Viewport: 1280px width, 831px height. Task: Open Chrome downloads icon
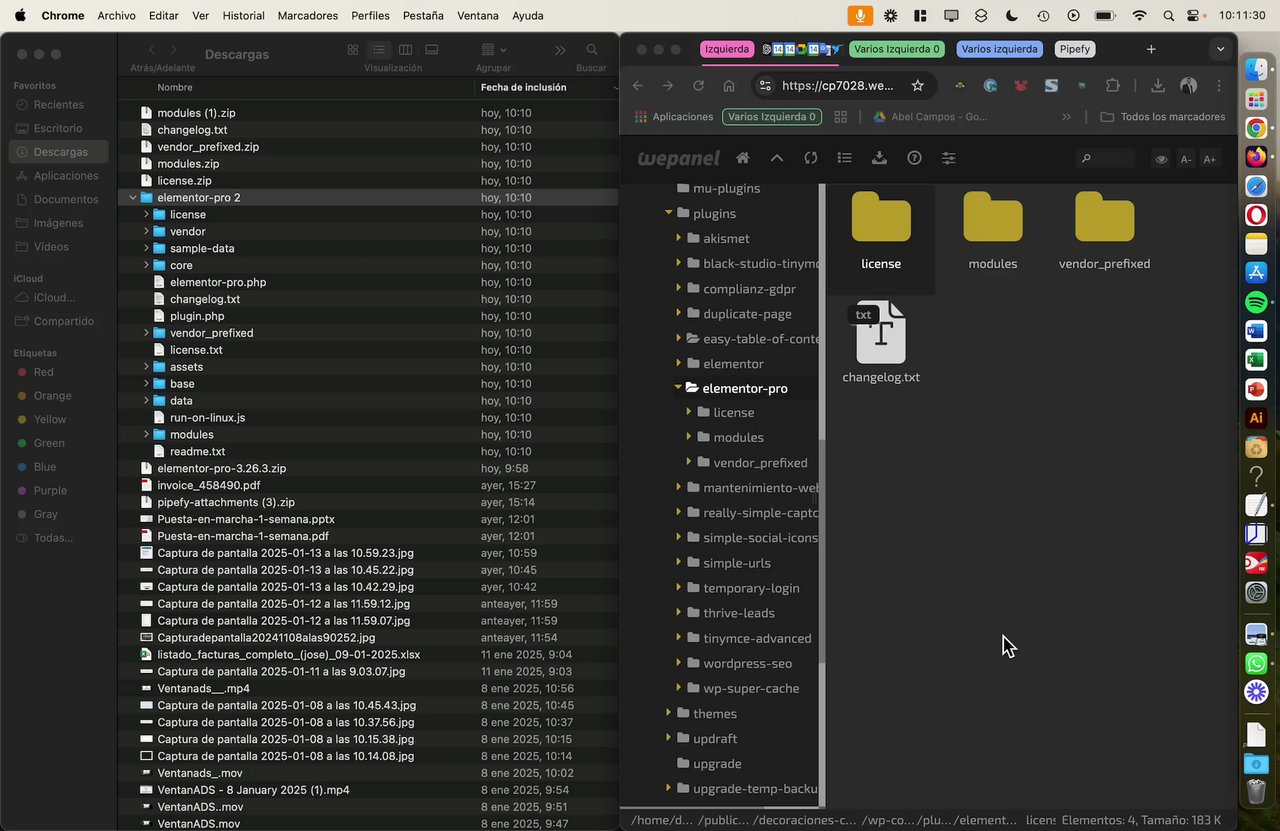click(x=1157, y=86)
